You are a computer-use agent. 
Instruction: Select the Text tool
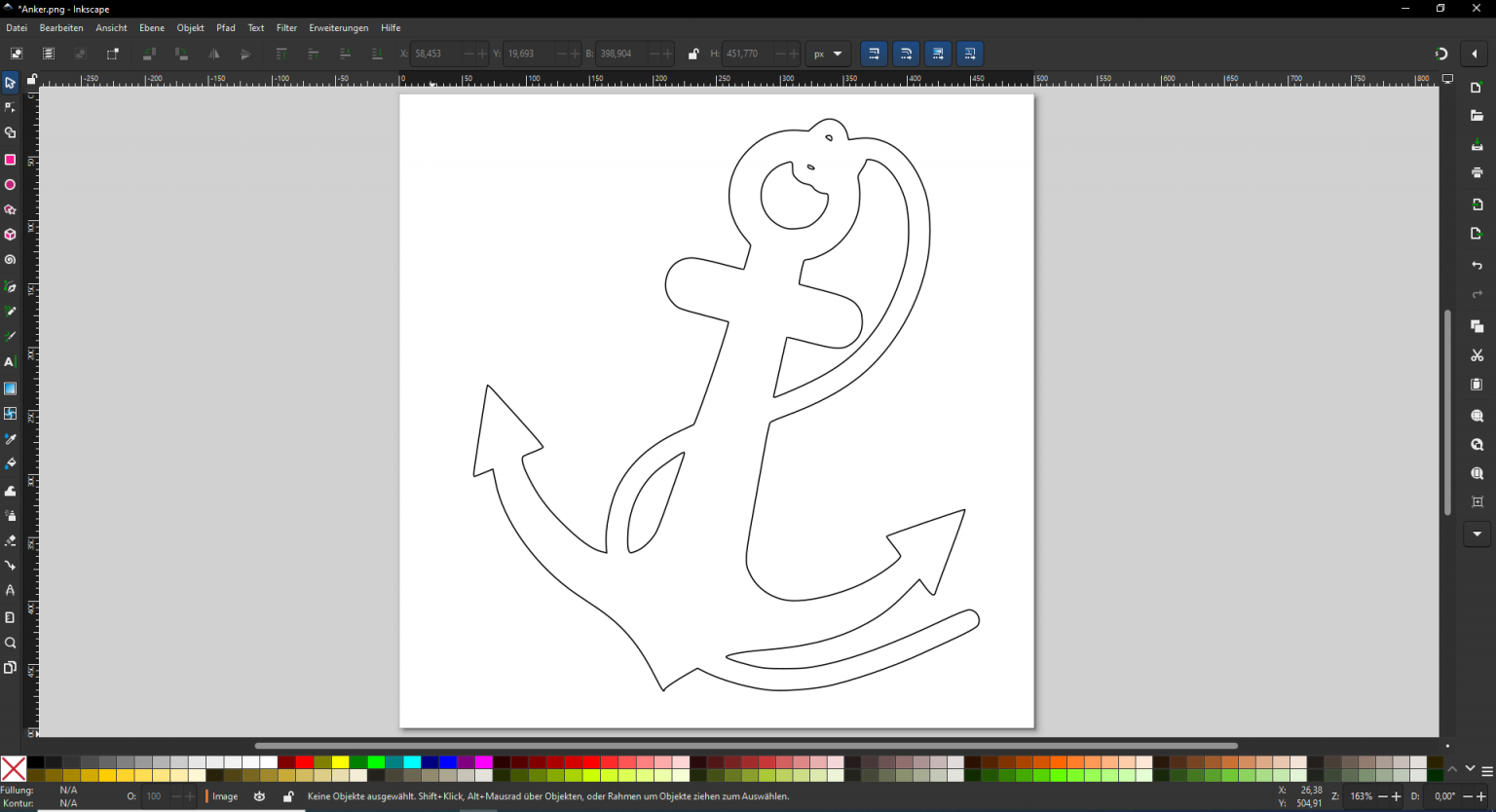10,361
